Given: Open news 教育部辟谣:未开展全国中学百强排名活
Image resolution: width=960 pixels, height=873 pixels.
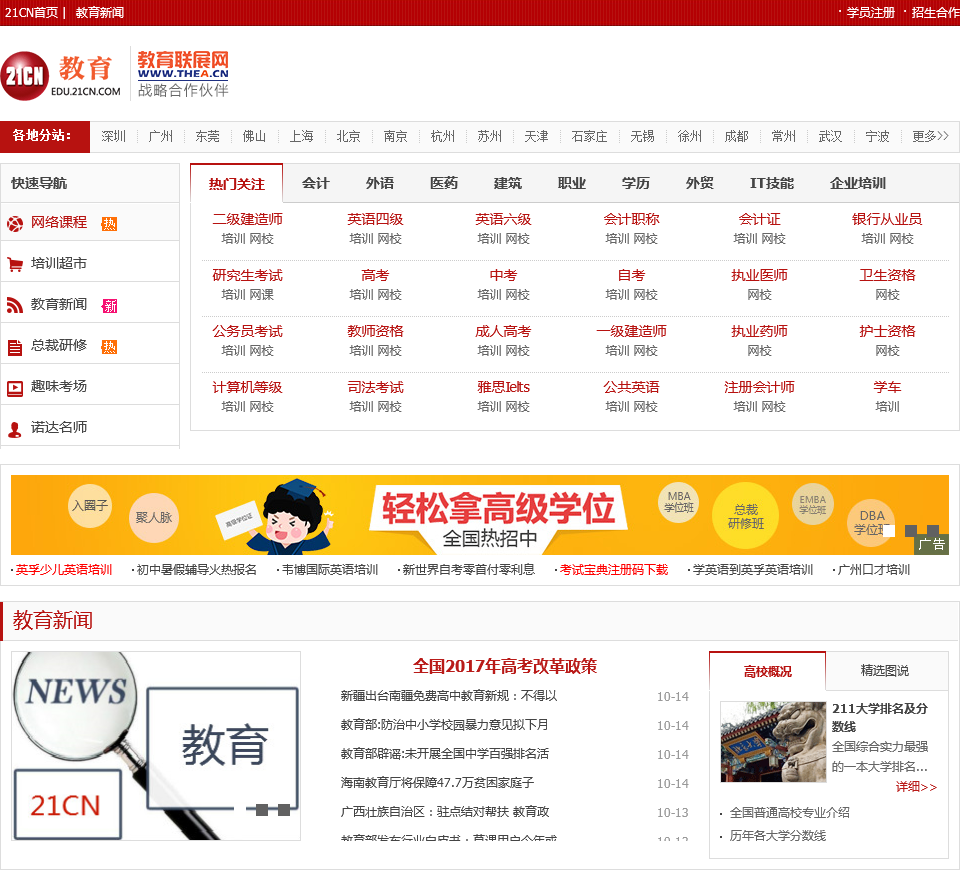Looking at the screenshot, I should coord(444,754).
